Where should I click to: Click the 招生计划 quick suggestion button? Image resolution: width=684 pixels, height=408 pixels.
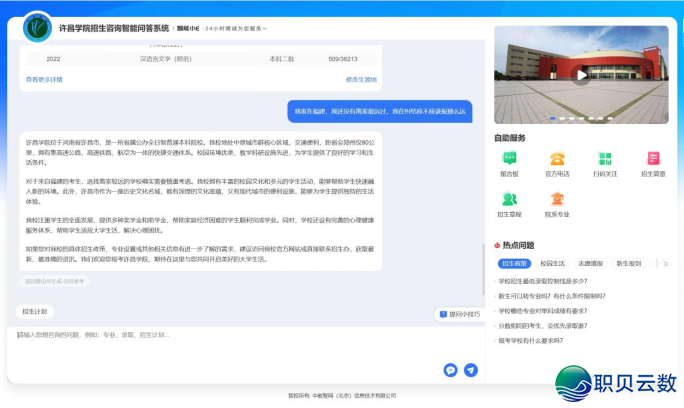(35, 312)
